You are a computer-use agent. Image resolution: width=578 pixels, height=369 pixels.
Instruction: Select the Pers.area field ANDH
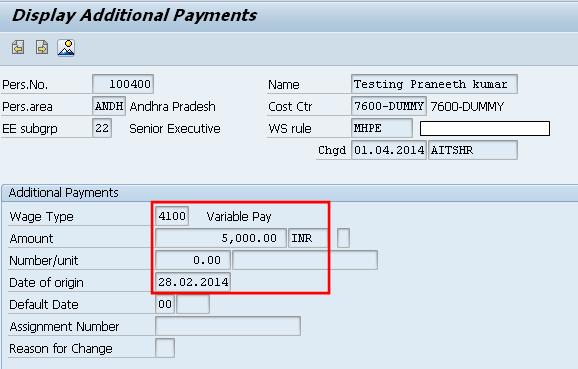click(x=109, y=106)
